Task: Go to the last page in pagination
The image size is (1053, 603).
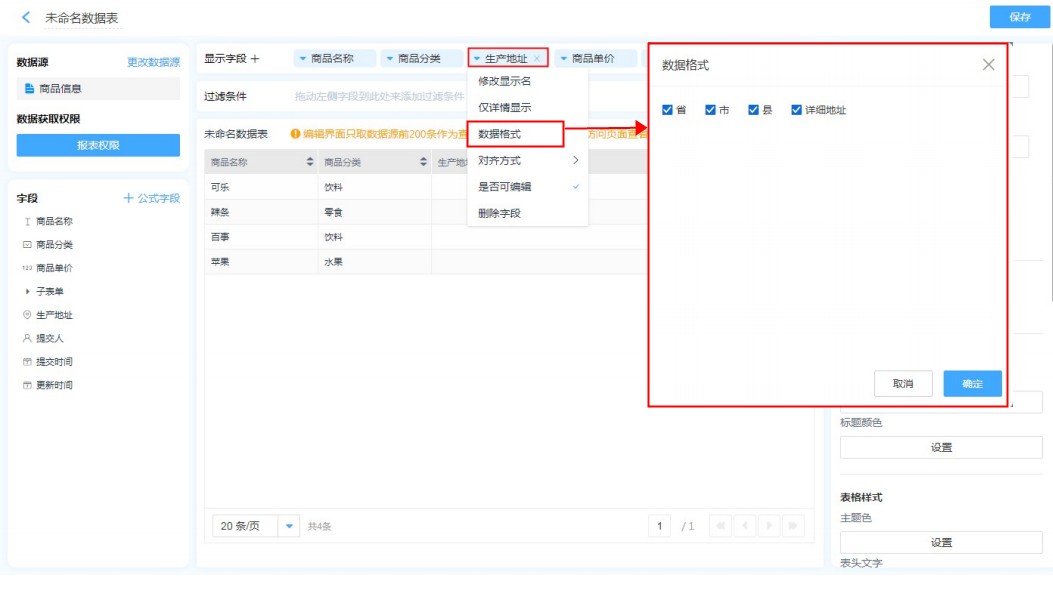Action: pos(793,526)
